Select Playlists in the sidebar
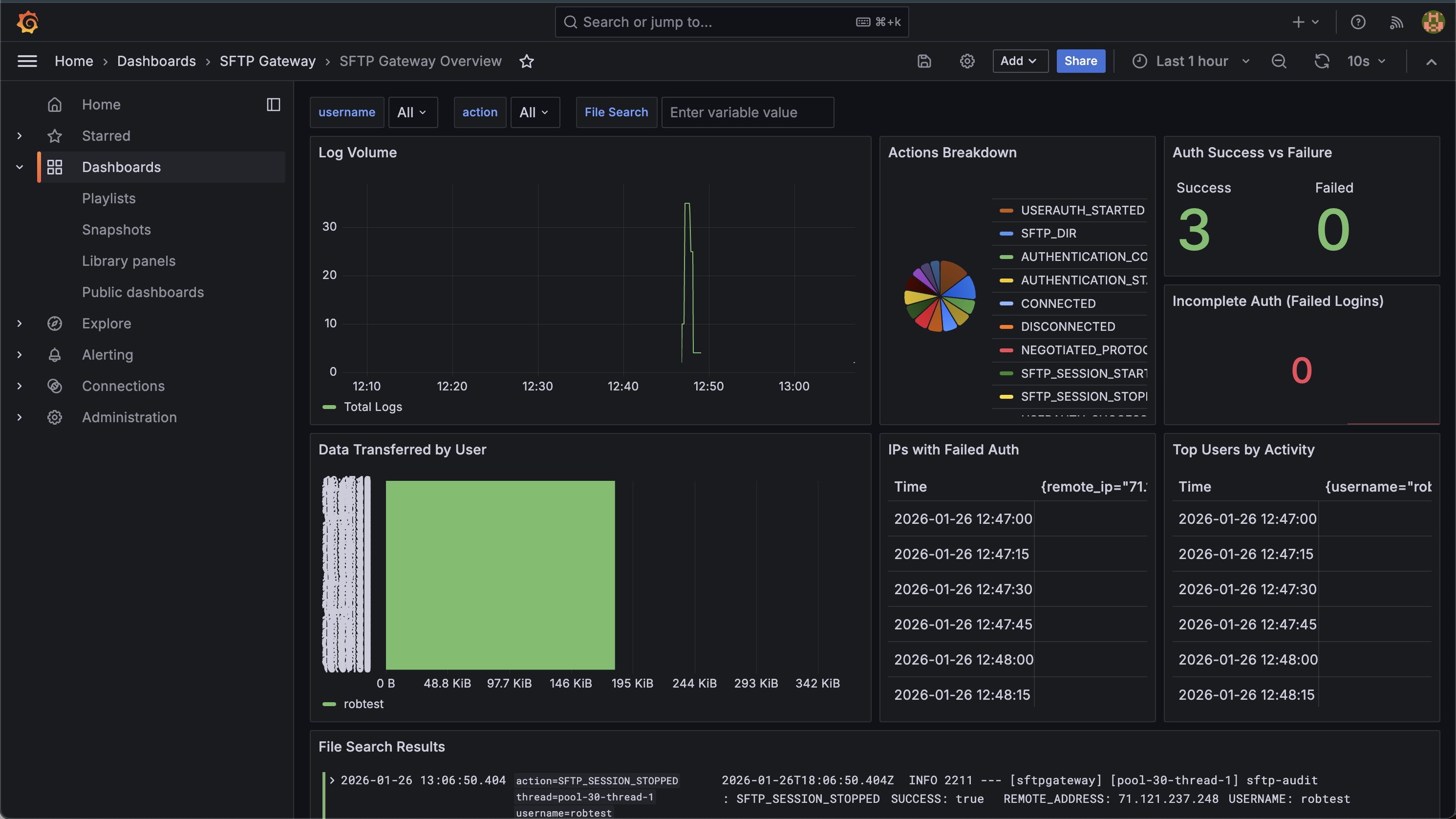 108,198
